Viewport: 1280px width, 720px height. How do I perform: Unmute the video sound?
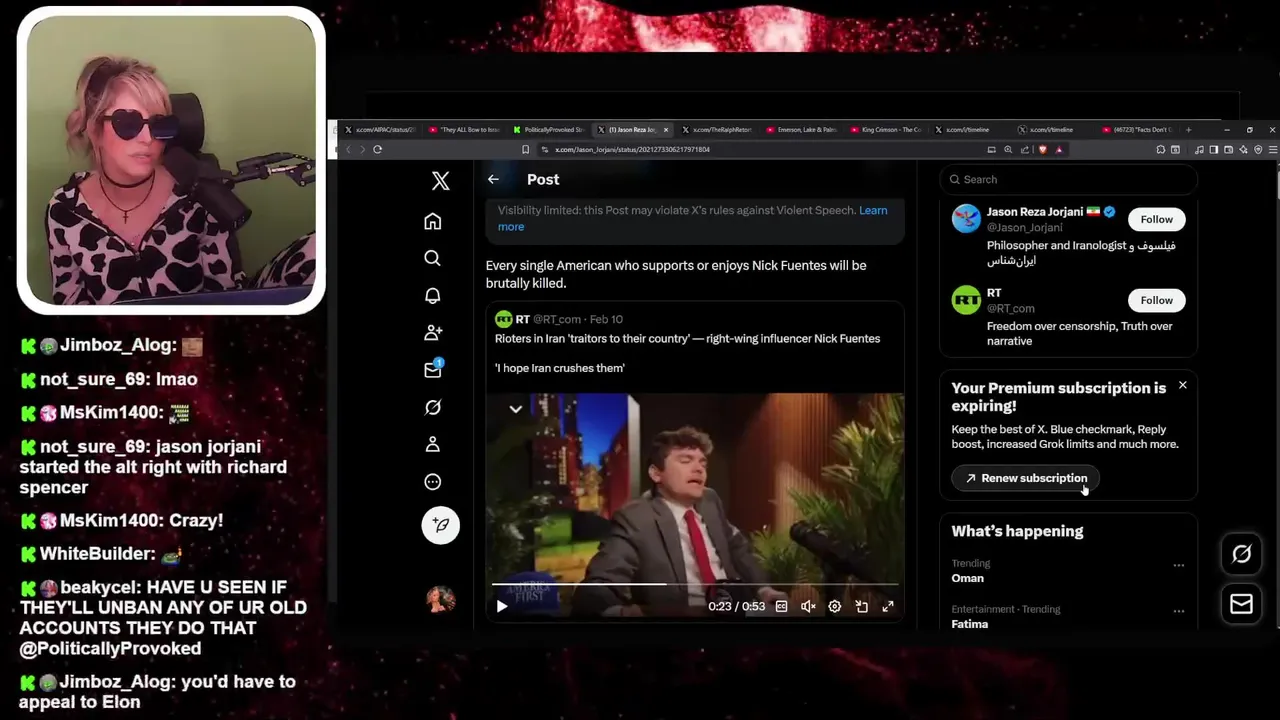808,606
